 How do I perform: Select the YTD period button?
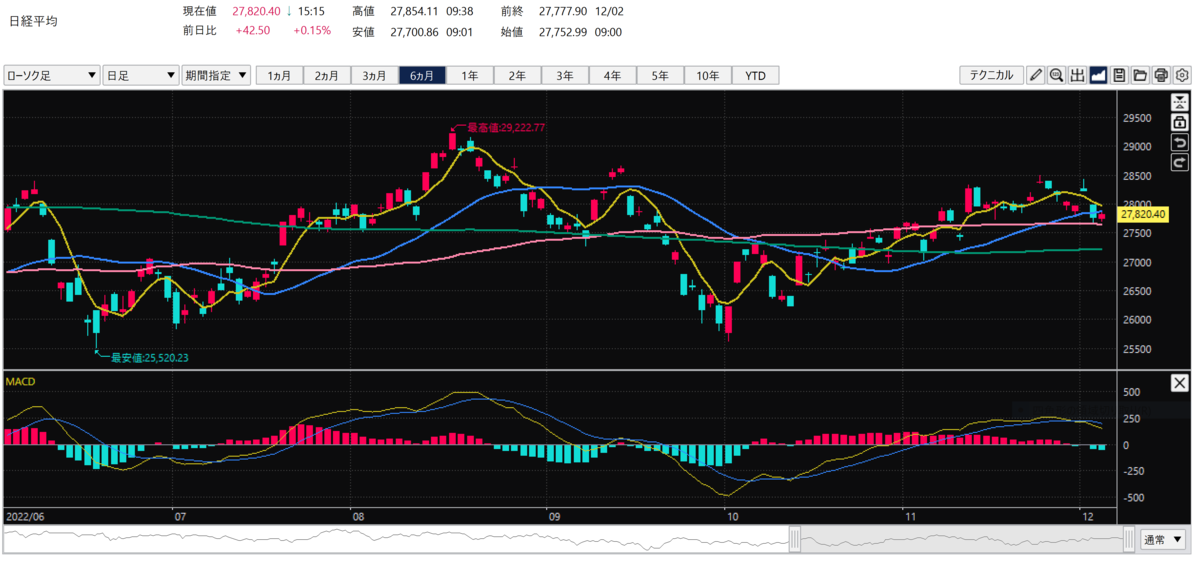point(755,76)
